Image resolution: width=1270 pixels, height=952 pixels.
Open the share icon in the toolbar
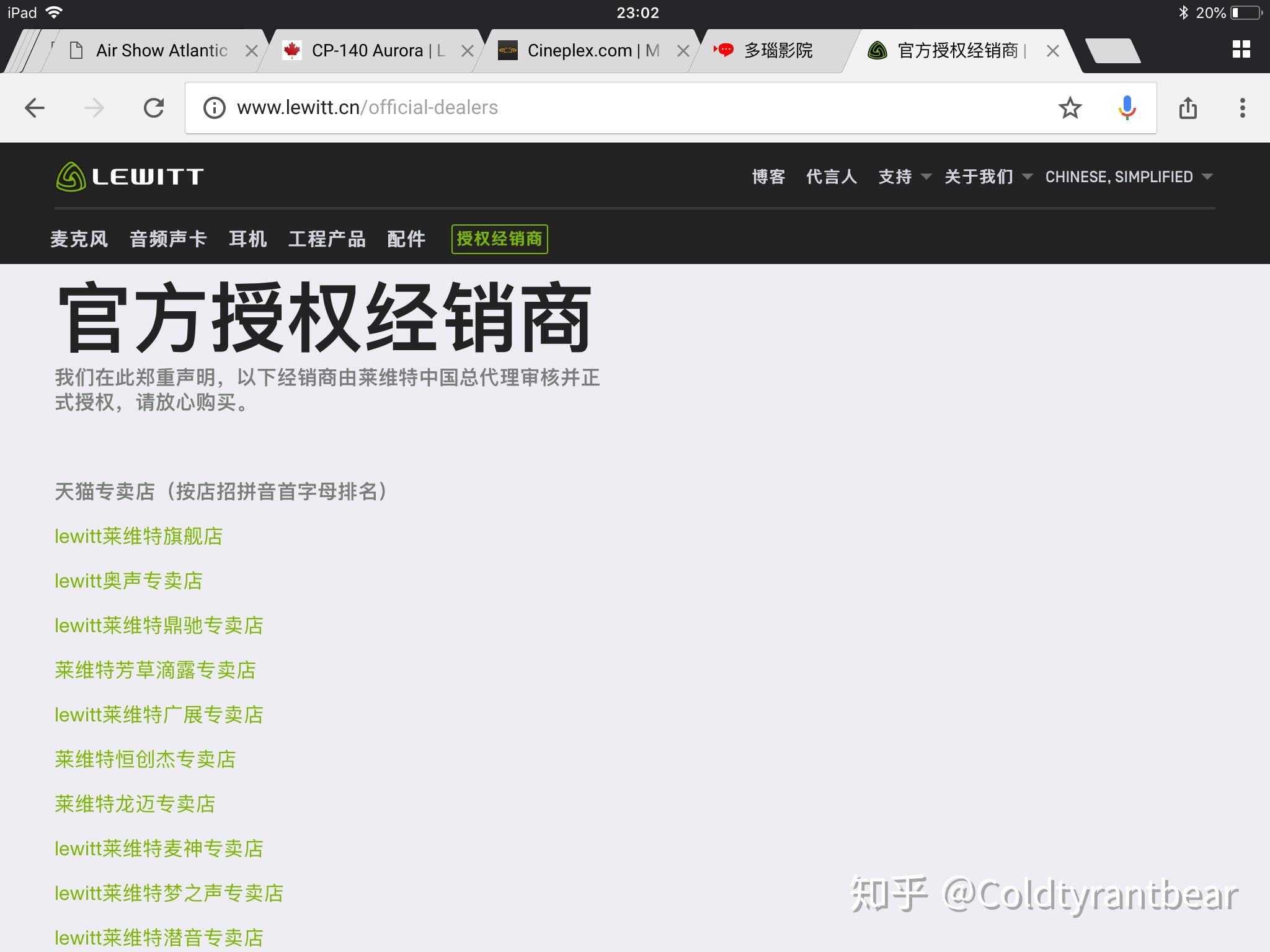(x=1188, y=108)
